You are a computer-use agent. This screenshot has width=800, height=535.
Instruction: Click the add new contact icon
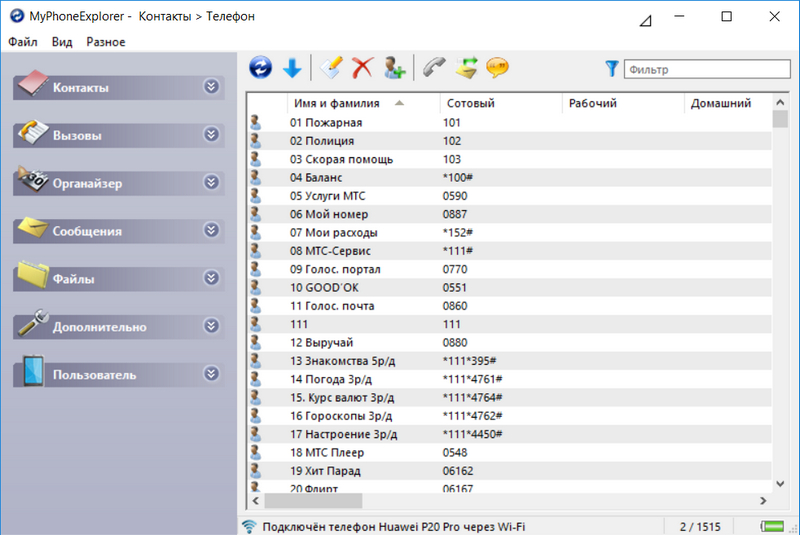point(394,68)
